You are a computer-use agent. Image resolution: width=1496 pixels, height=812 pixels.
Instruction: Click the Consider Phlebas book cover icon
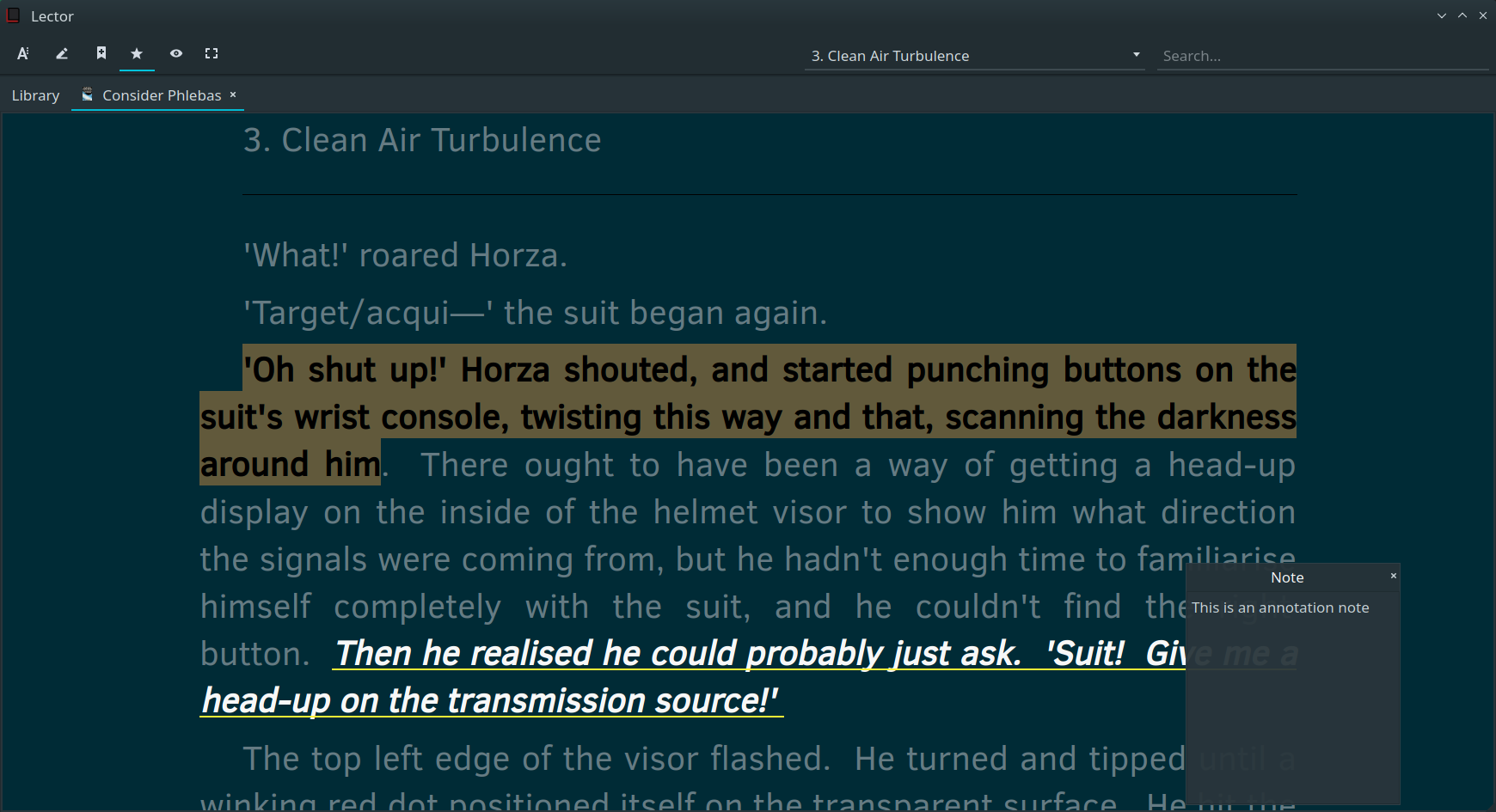pos(88,95)
